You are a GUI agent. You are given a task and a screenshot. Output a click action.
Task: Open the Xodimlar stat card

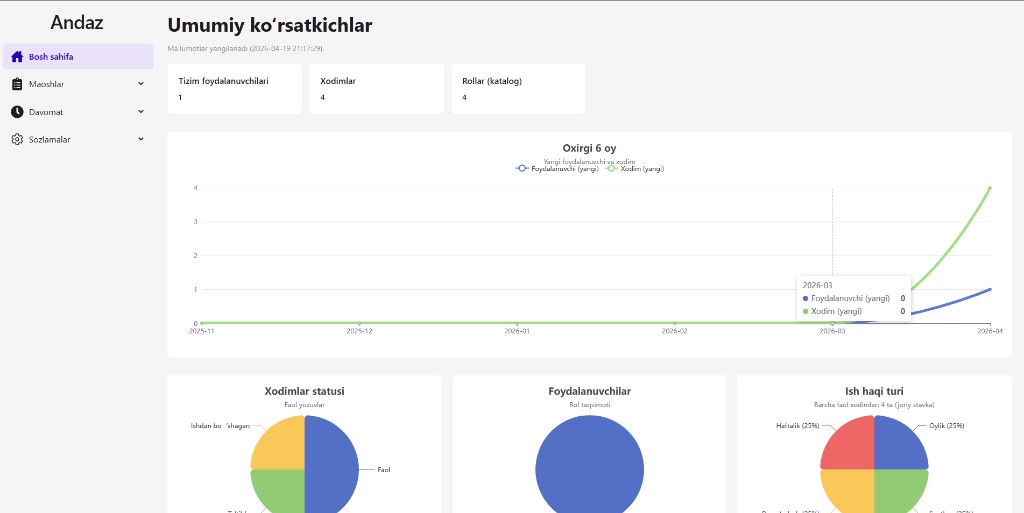click(x=376, y=89)
